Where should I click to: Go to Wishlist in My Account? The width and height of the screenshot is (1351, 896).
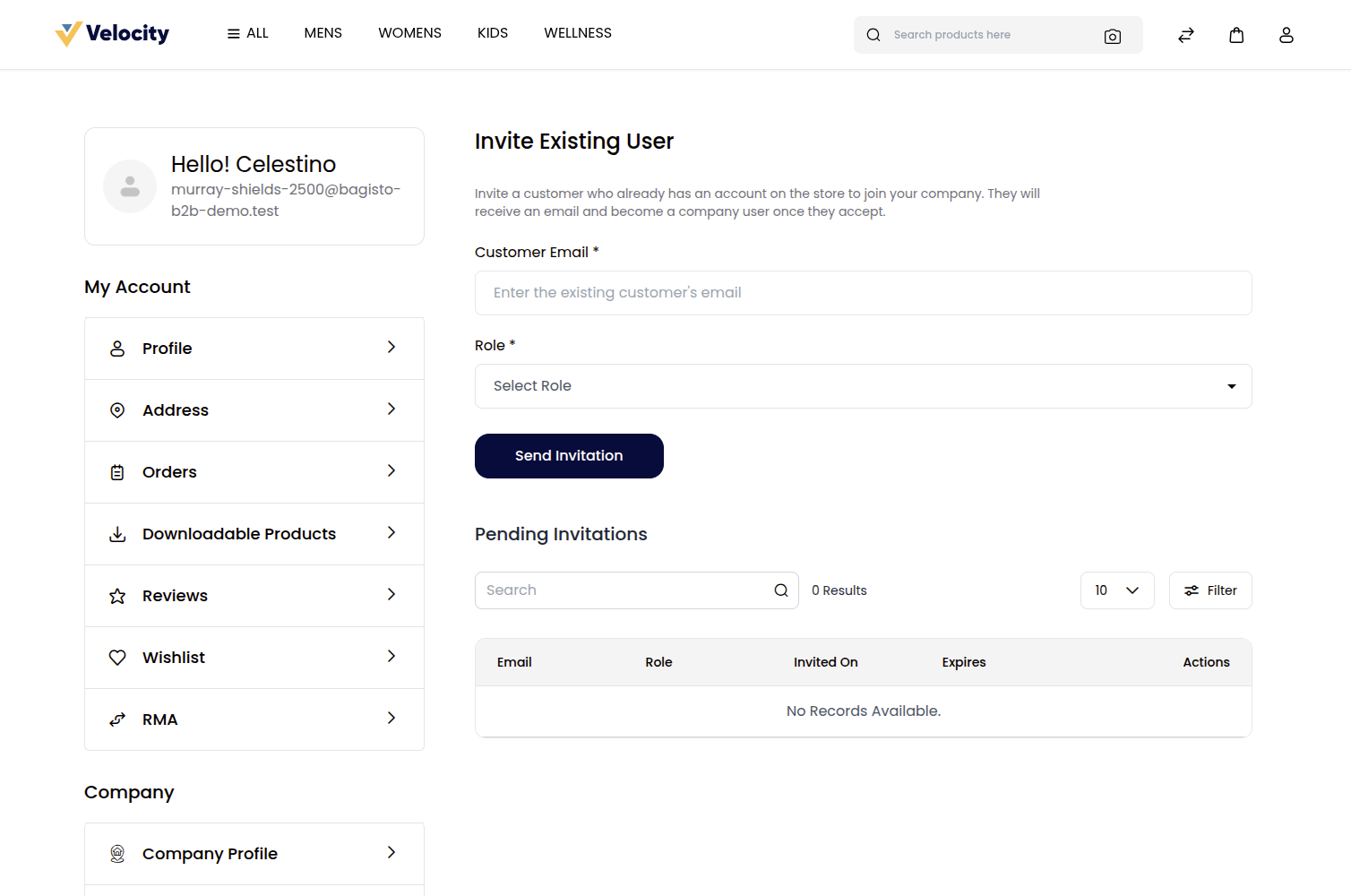click(254, 658)
